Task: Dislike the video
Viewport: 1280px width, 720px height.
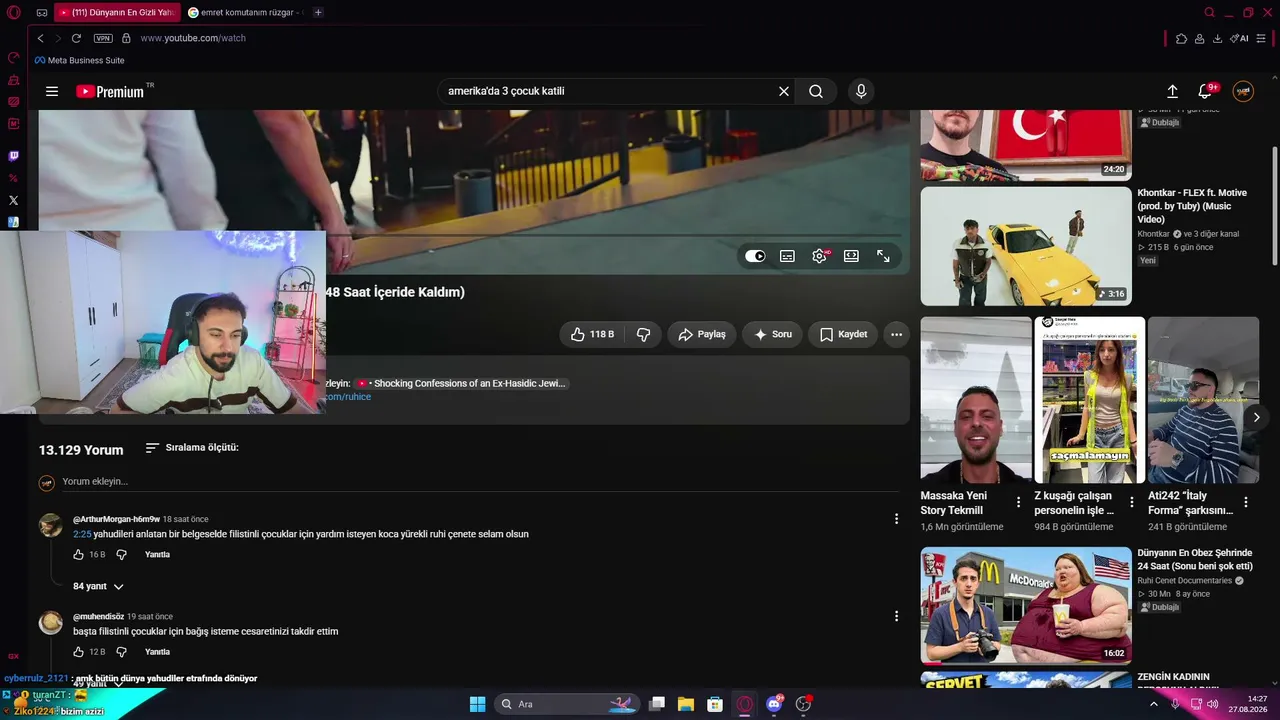Action: pyautogui.click(x=644, y=334)
